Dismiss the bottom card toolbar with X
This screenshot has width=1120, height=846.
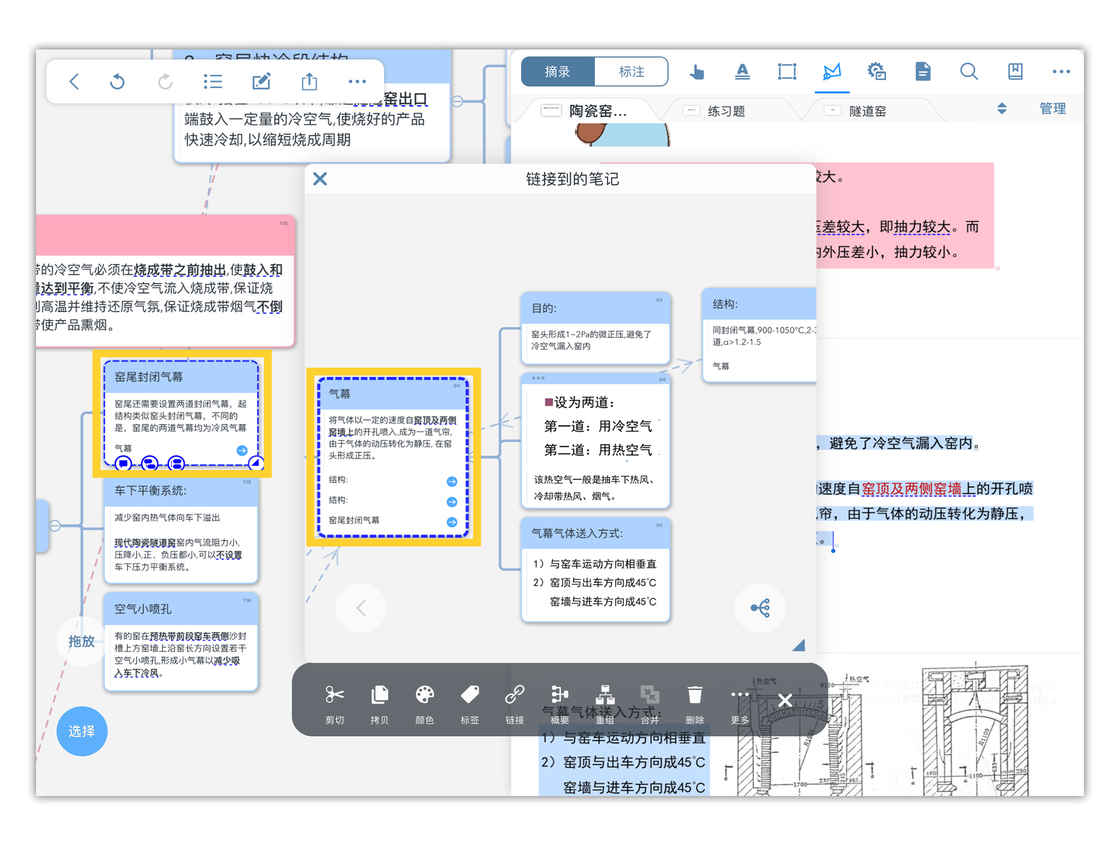pos(784,700)
